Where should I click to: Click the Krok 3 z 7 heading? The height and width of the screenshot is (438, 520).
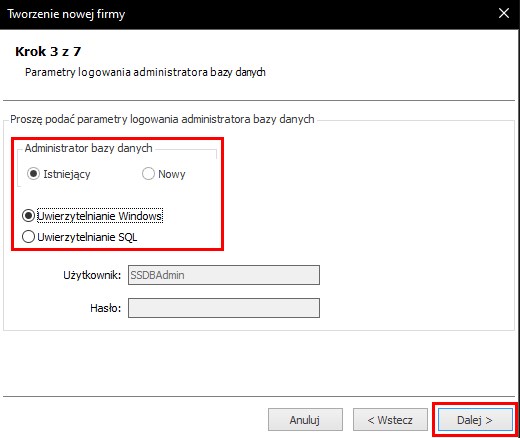click(48, 51)
